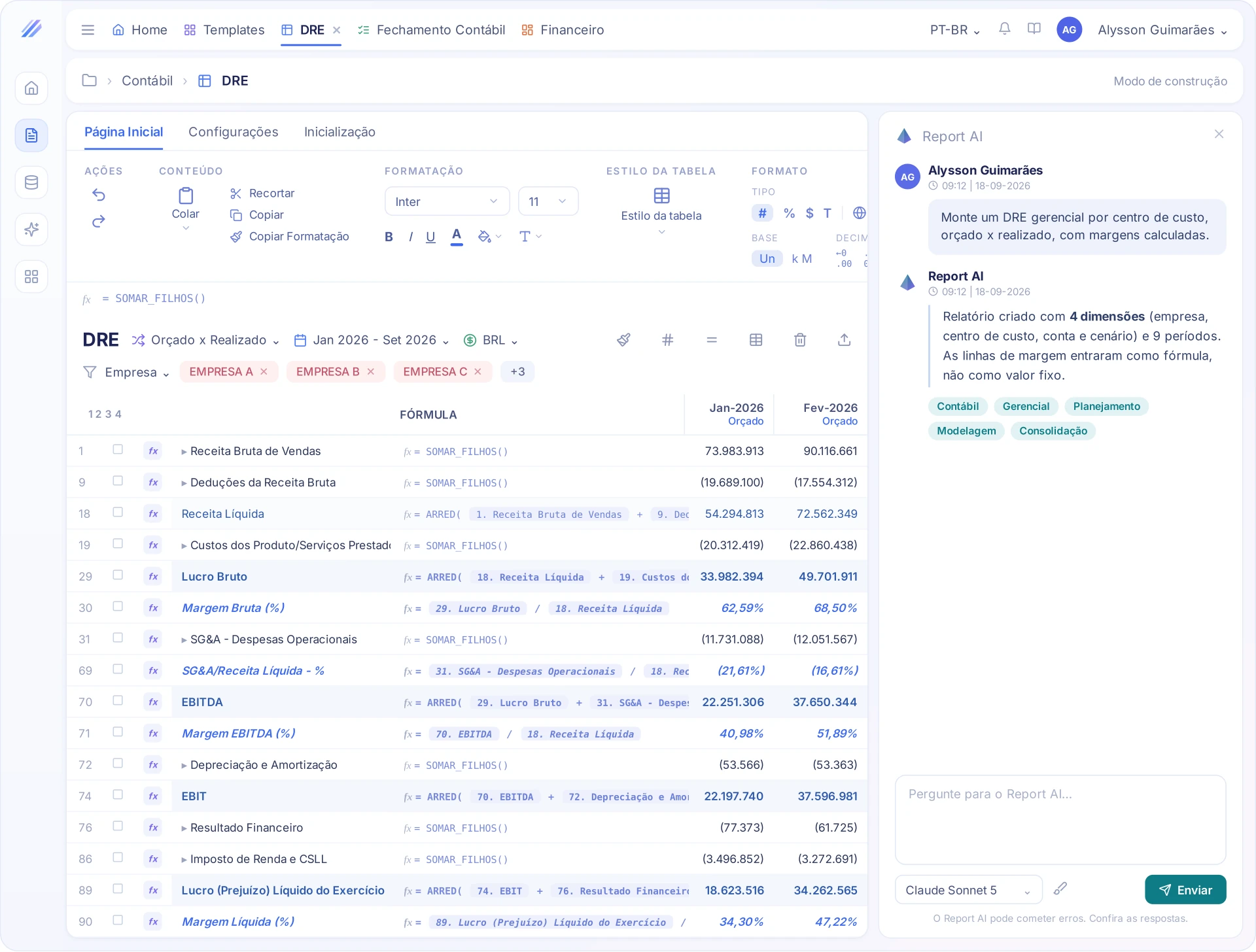The width and height of the screenshot is (1256, 952).
Task: Go to the Home top tab
Action: 140,30
